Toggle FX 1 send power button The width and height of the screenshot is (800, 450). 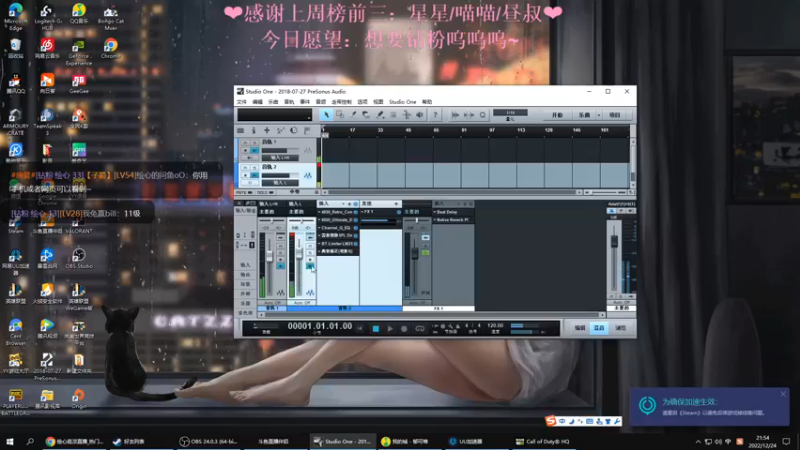point(398,212)
